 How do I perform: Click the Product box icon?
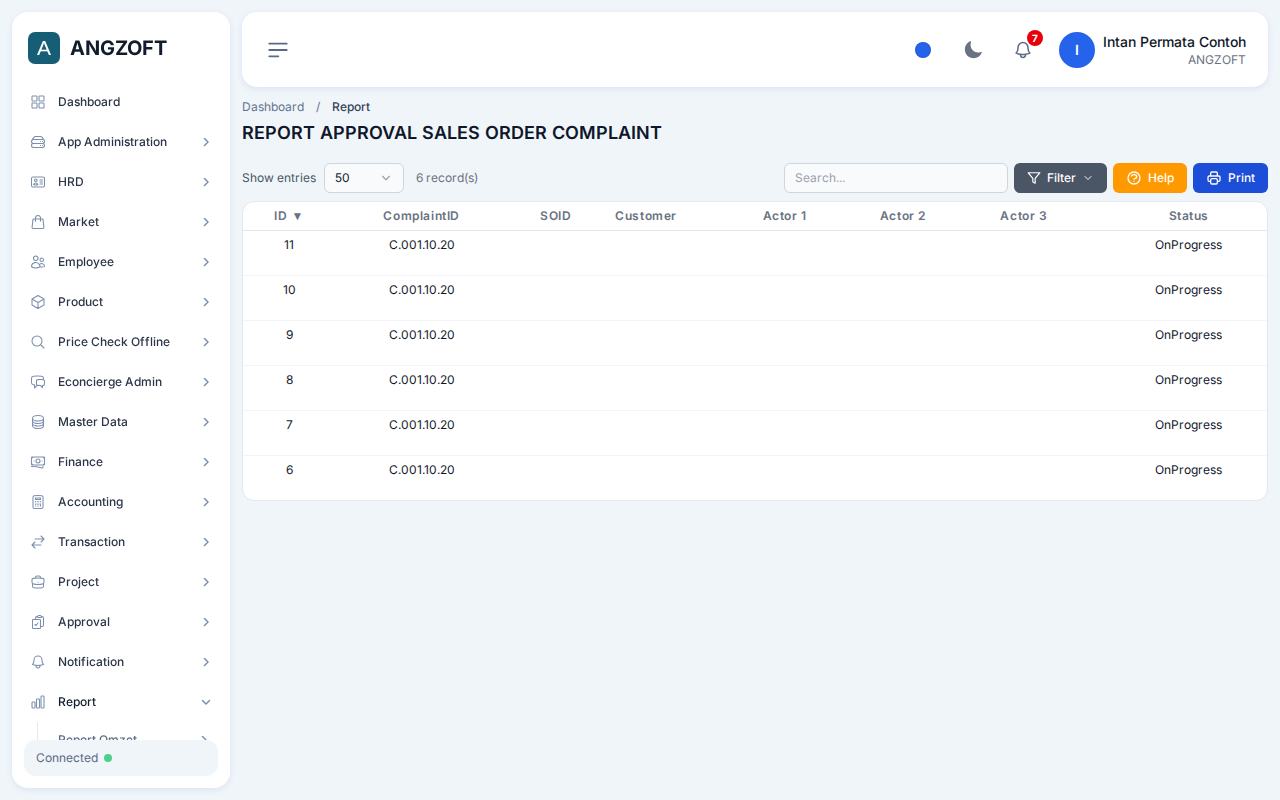pyautogui.click(x=38, y=302)
